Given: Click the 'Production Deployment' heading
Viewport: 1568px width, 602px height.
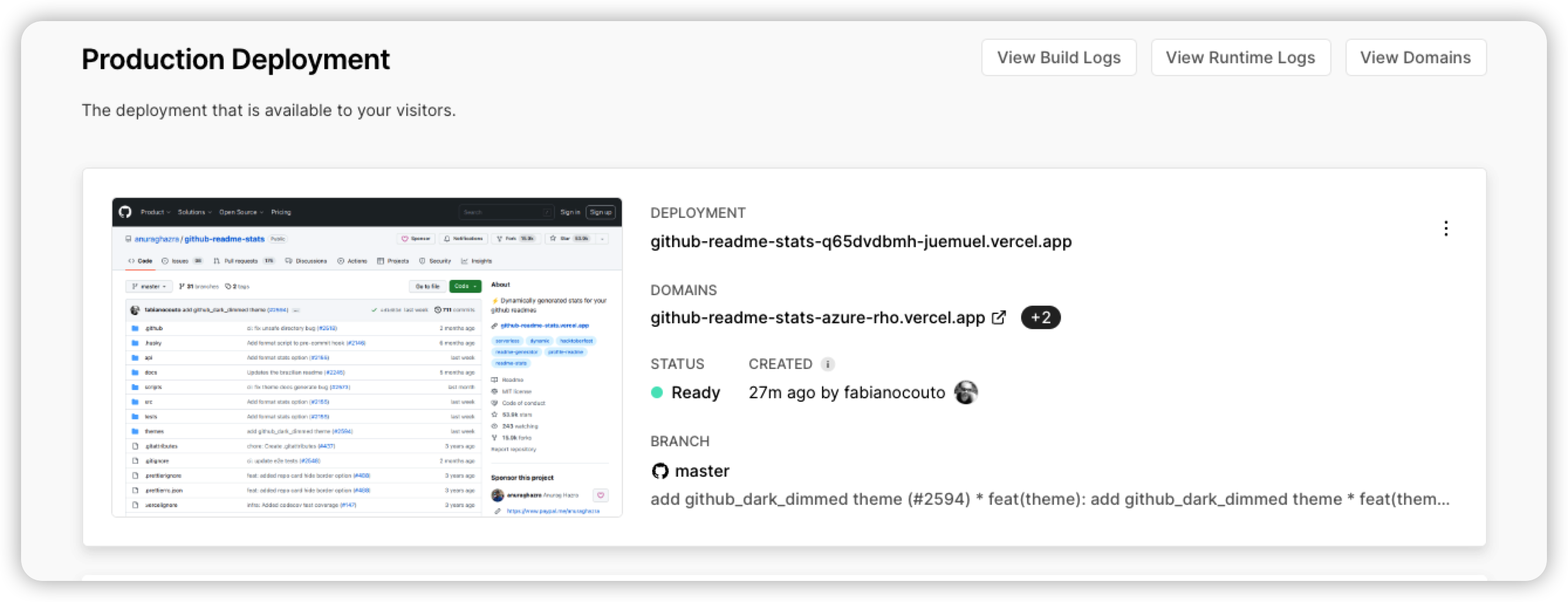Looking at the screenshot, I should (x=235, y=59).
